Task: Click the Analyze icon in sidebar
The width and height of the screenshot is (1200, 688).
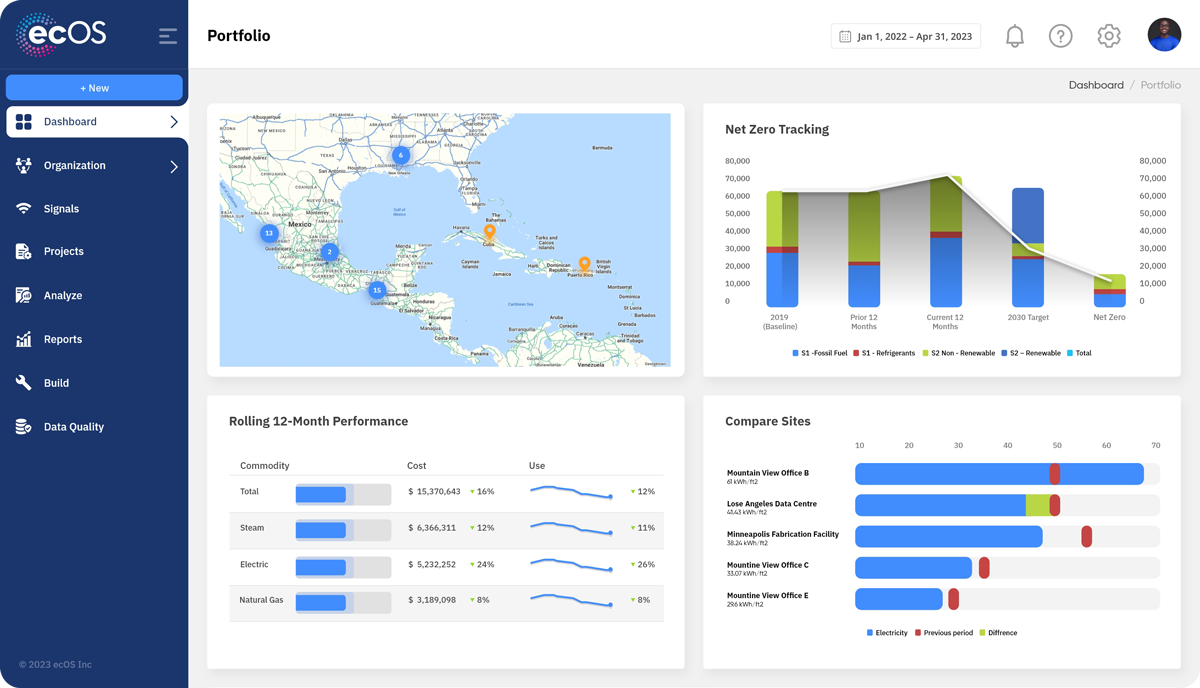Action: pos(24,296)
